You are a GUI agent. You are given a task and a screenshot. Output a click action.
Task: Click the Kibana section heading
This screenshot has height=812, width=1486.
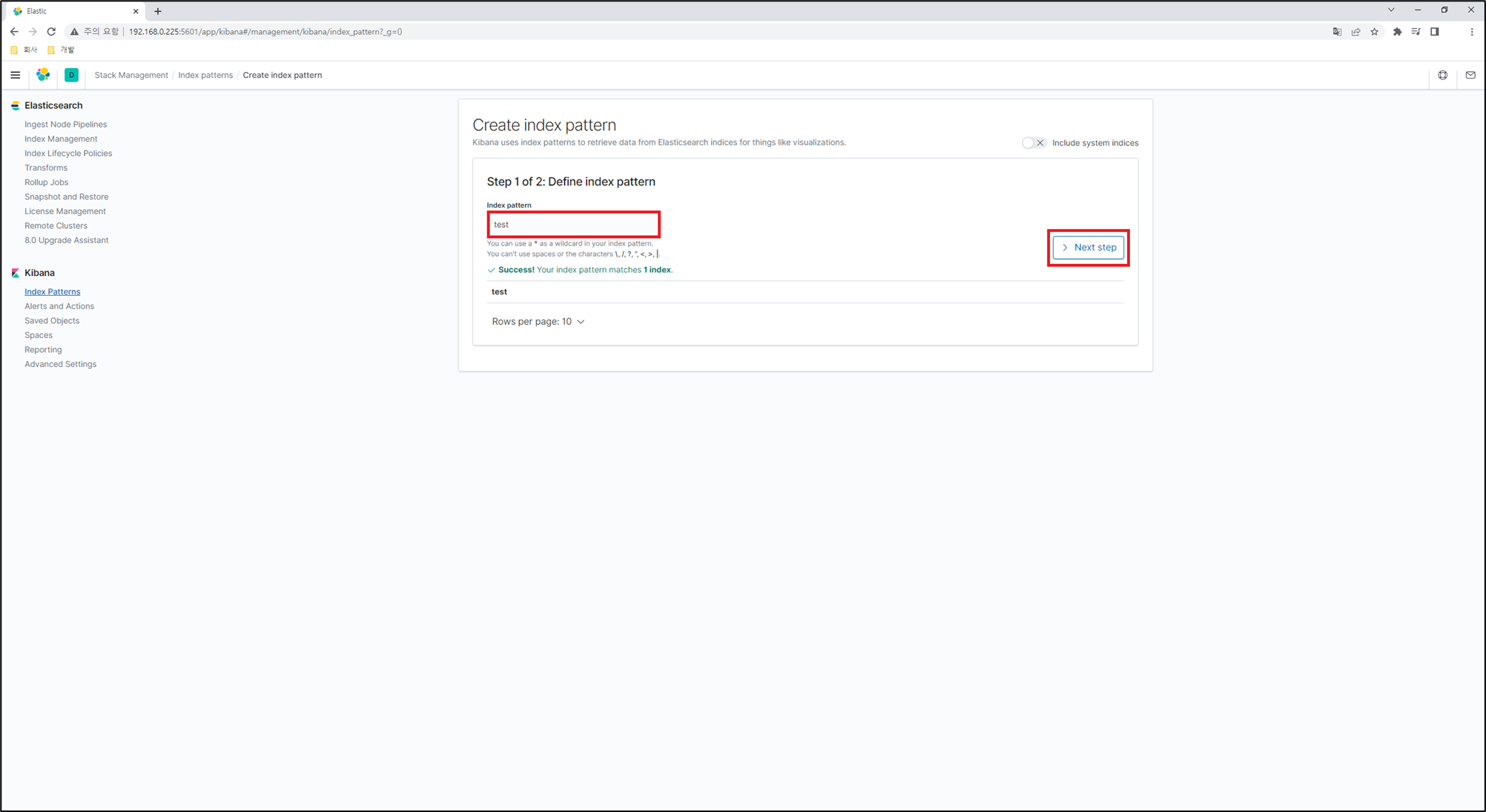pyautogui.click(x=39, y=273)
